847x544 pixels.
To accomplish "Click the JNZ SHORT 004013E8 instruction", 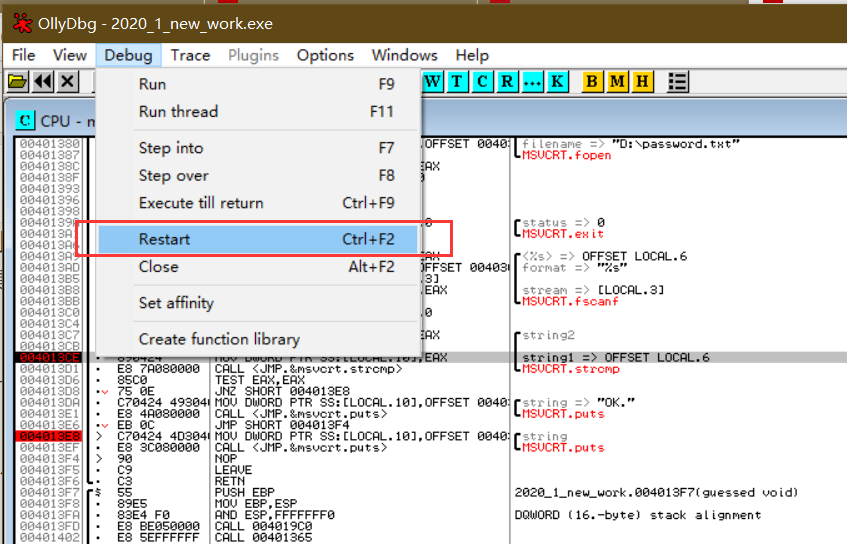I will tap(282, 391).
